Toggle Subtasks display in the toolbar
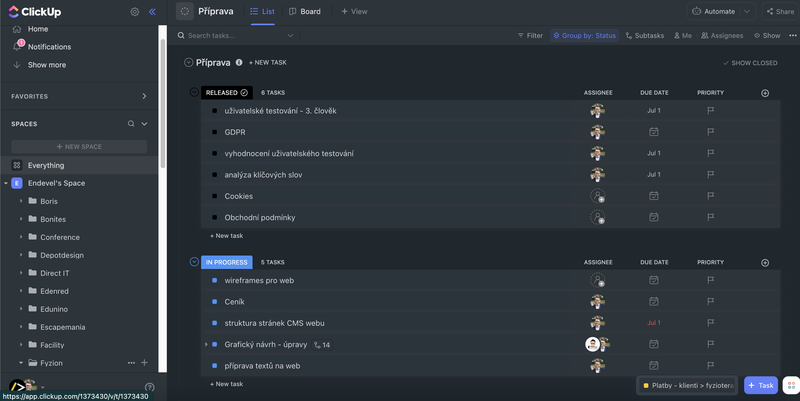Image resolution: width=800 pixels, height=401 pixels. tap(644, 36)
